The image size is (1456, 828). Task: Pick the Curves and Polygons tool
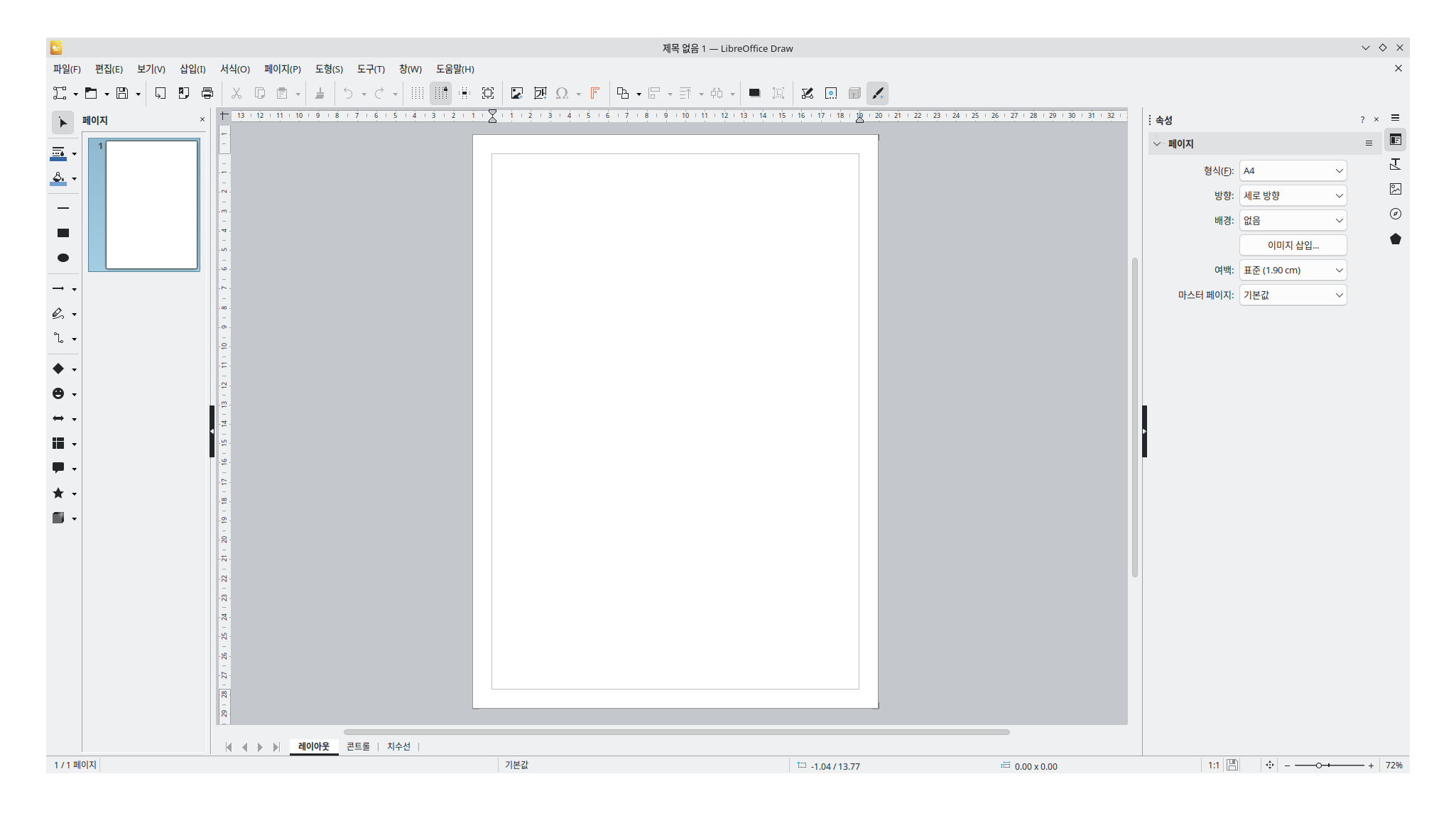click(x=58, y=314)
